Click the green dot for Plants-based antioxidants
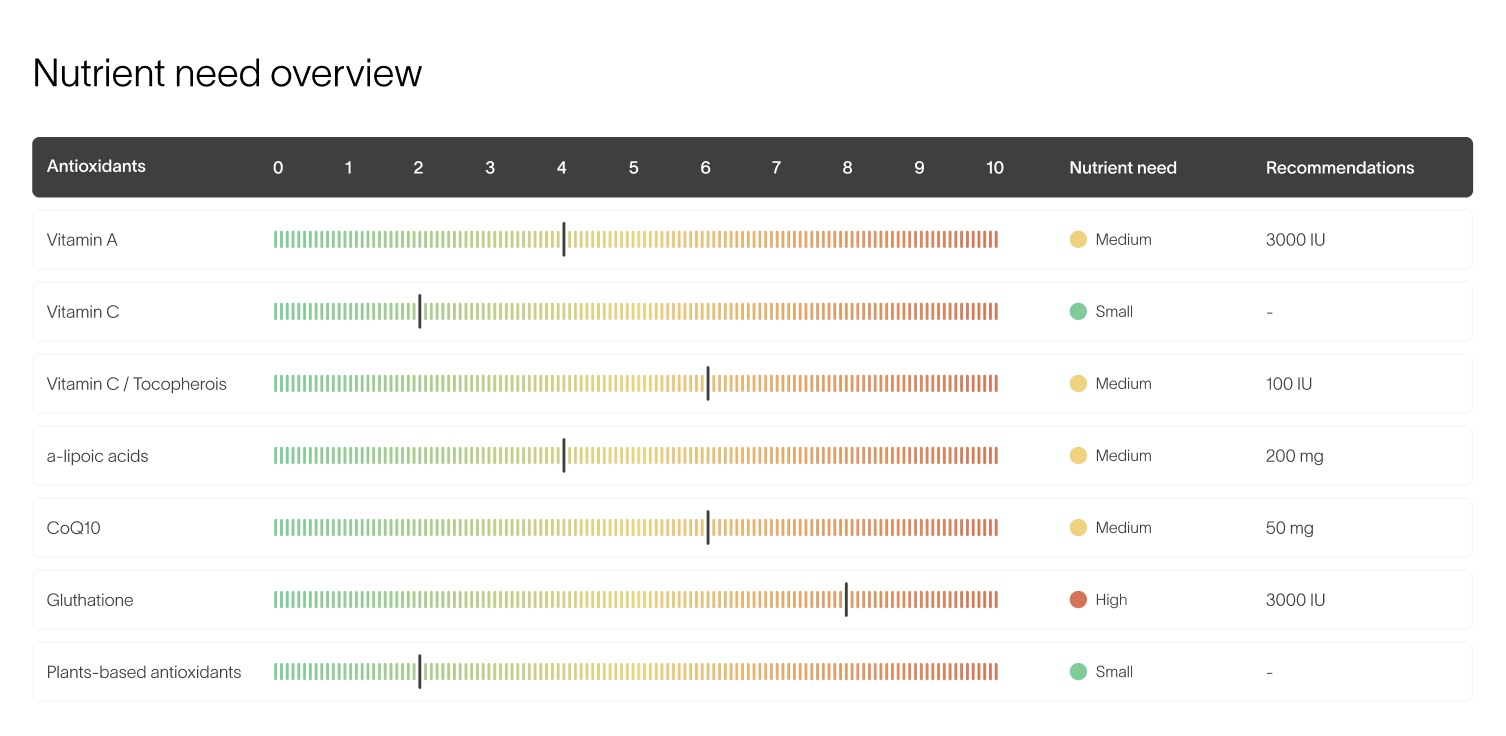This screenshot has height=736, width=1506. 1078,672
